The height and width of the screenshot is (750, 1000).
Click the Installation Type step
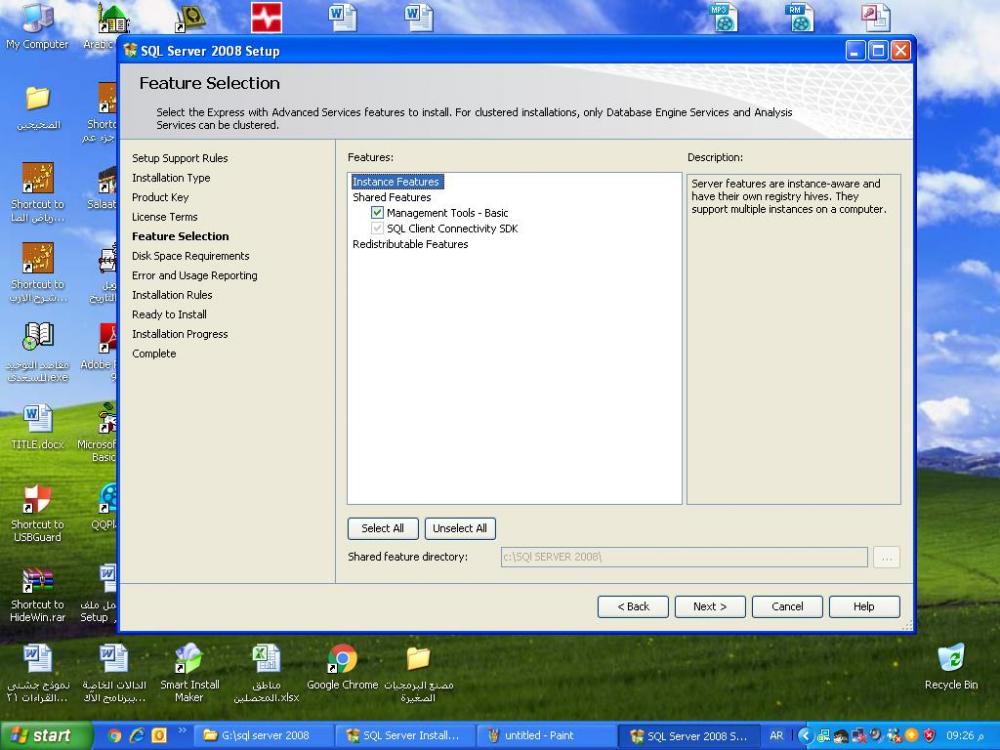pos(171,178)
